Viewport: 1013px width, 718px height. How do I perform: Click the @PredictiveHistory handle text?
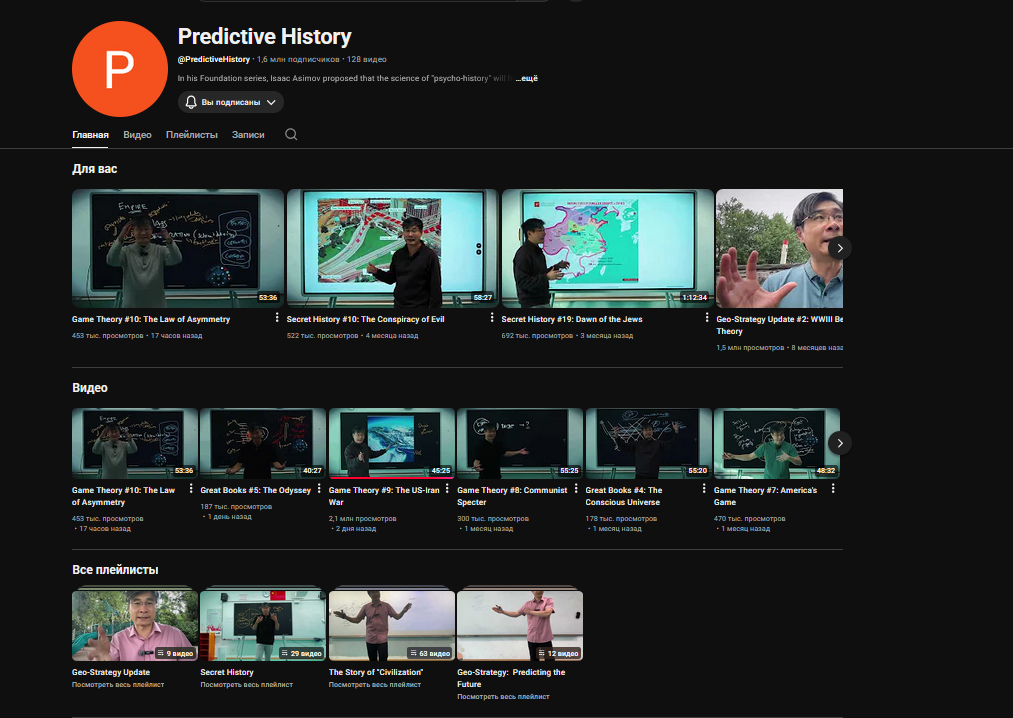(x=214, y=59)
